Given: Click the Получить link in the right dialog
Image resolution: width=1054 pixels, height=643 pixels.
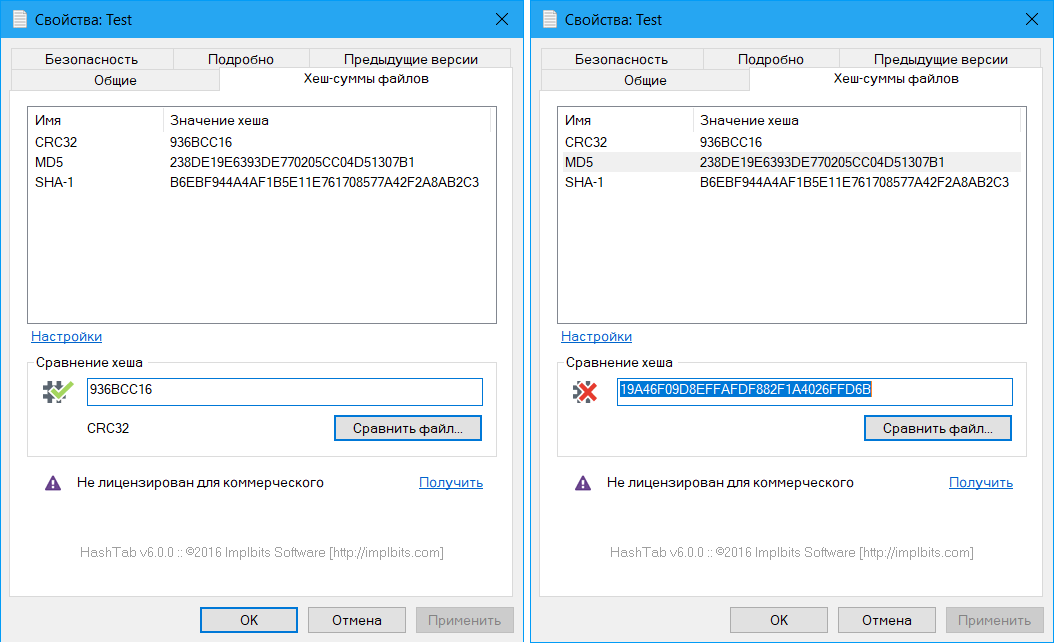Looking at the screenshot, I should [980, 483].
